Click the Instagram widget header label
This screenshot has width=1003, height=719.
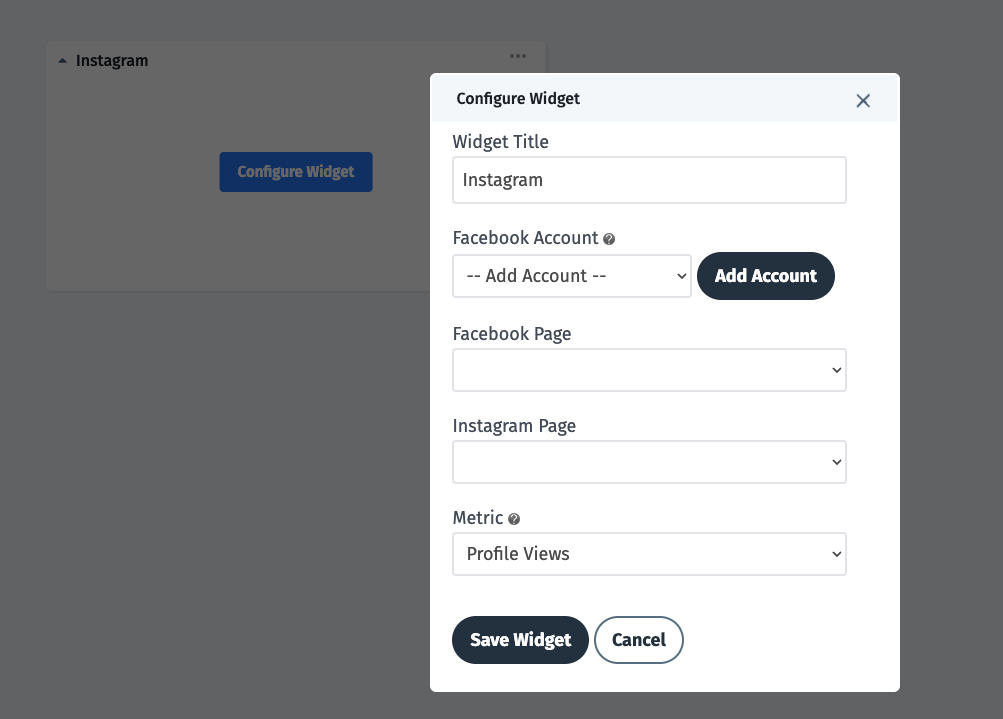coord(111,61)
